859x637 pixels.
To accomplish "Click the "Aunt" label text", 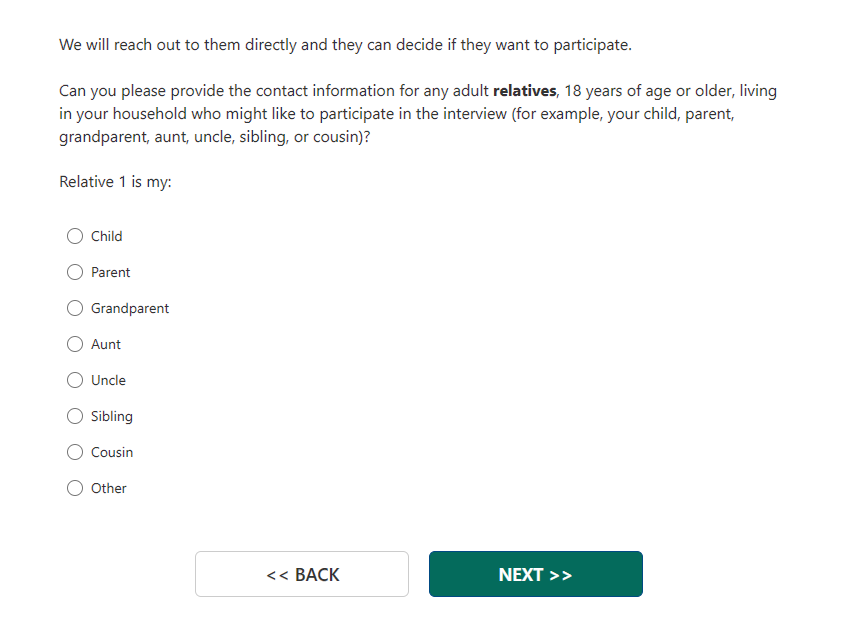I will click(x=106, y=344).
